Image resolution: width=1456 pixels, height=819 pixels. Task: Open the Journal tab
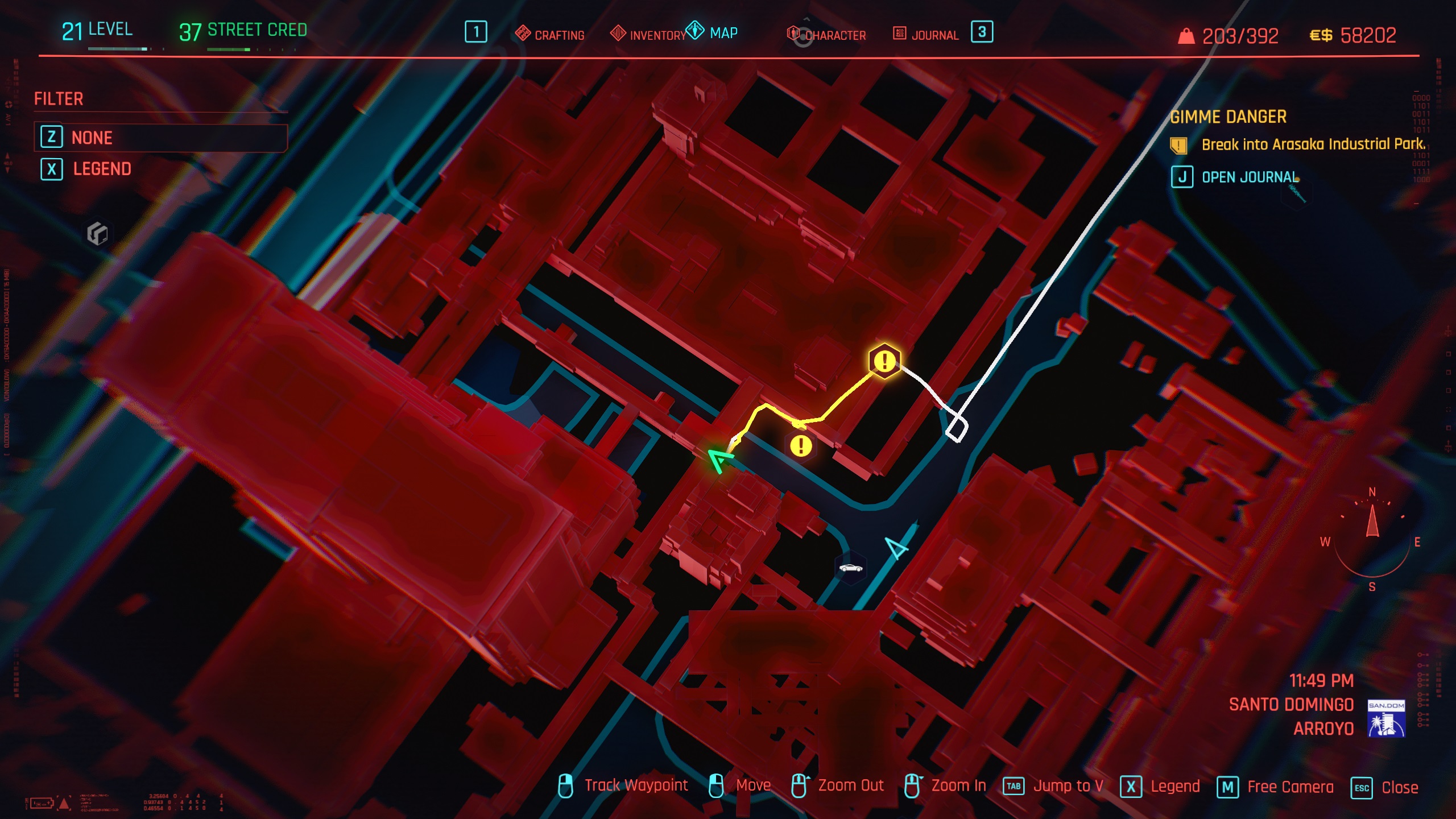(926, 34)
